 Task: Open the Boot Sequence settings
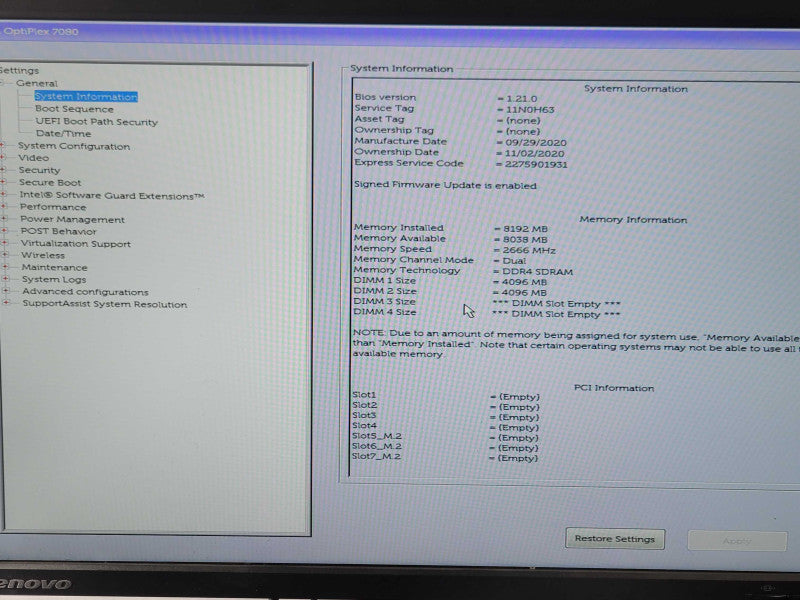(74, 109)
